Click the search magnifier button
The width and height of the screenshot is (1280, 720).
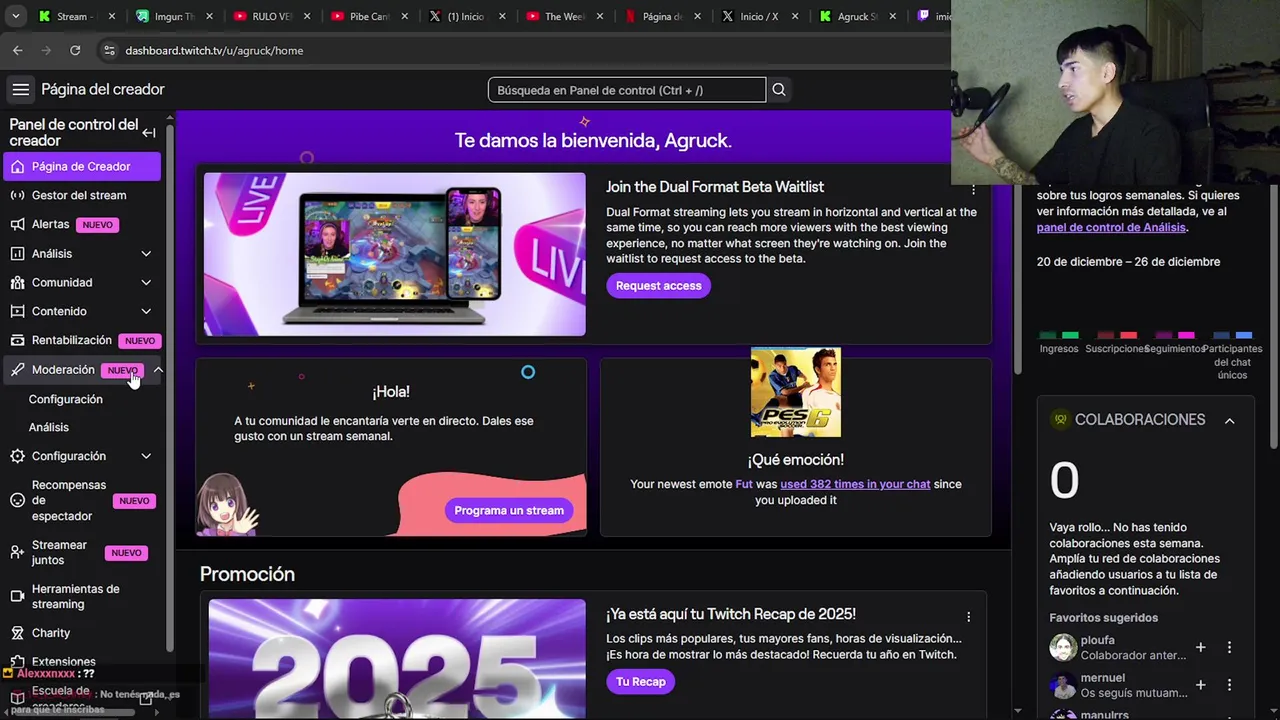779,90
